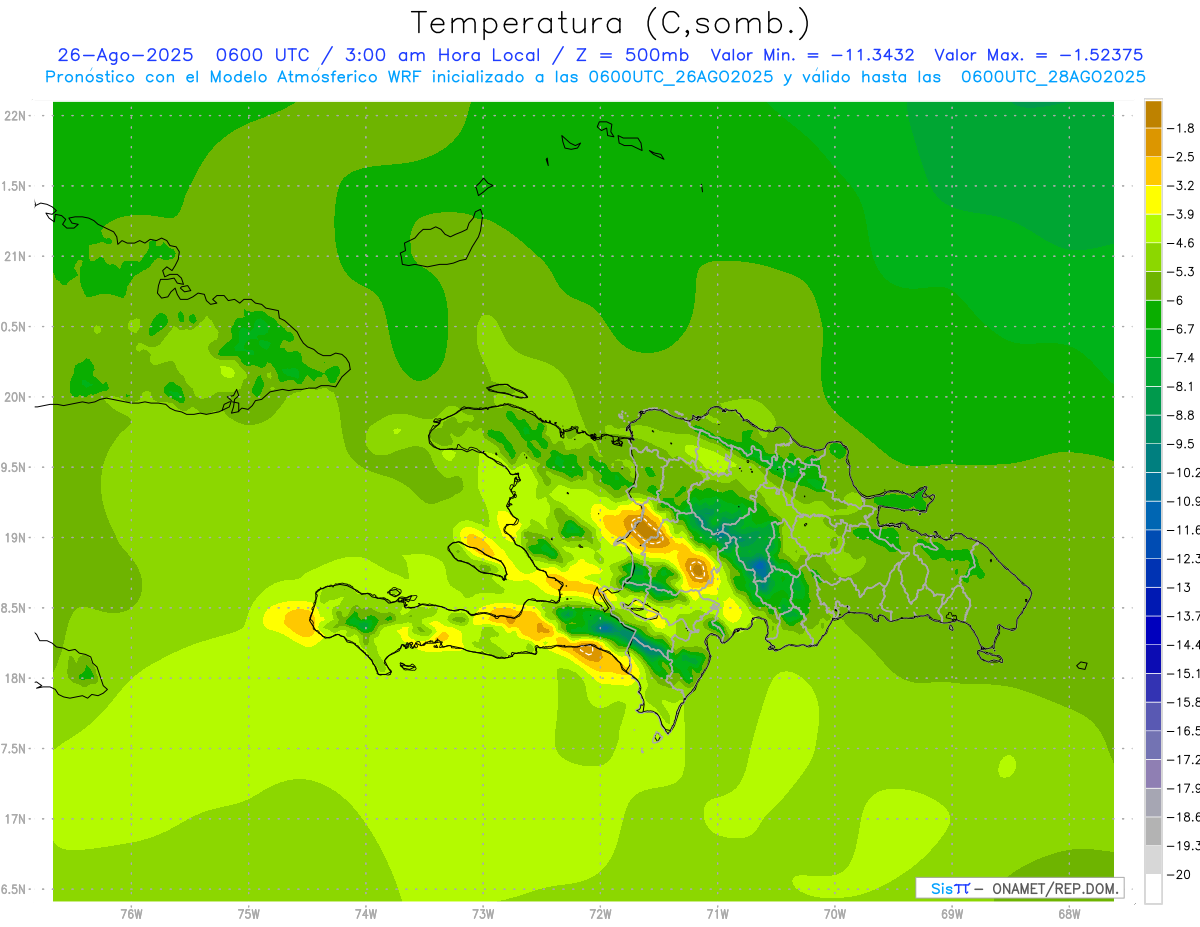Click the colorbar value '-8.1'
This screenshot has height=927, width=1200.
[1182, 386]
